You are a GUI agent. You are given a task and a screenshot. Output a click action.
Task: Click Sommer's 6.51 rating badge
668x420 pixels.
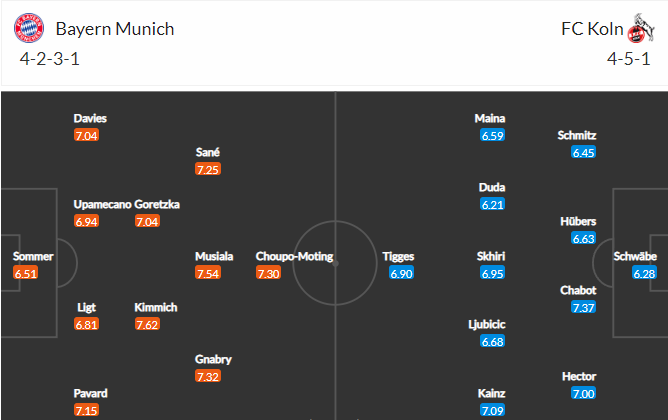pyautogui.click(x=26, y=273)
